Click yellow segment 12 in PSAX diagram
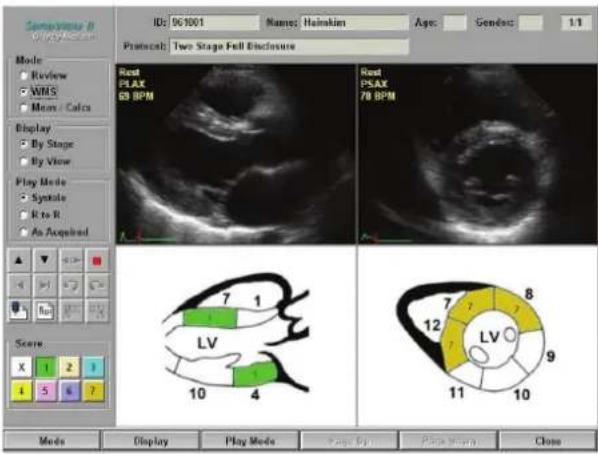Image resolution: width=598 pixels, height=454 pixels. [x=453, y=345]
